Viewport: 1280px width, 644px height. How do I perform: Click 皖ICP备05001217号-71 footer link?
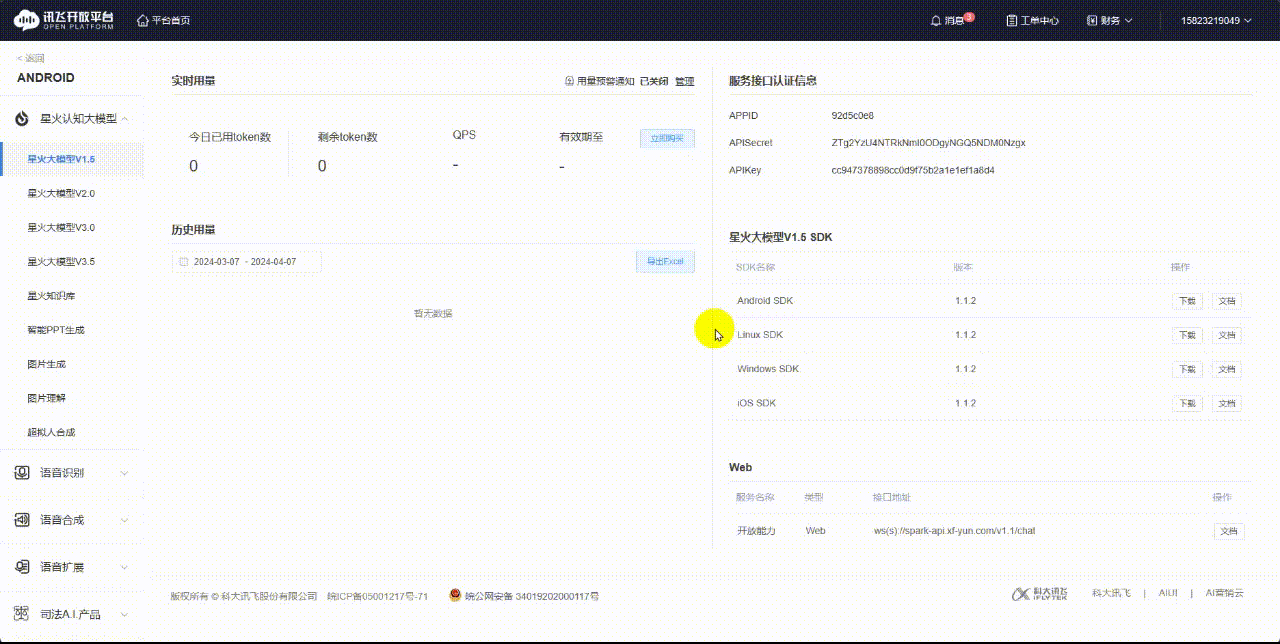(x=378, y=596)
